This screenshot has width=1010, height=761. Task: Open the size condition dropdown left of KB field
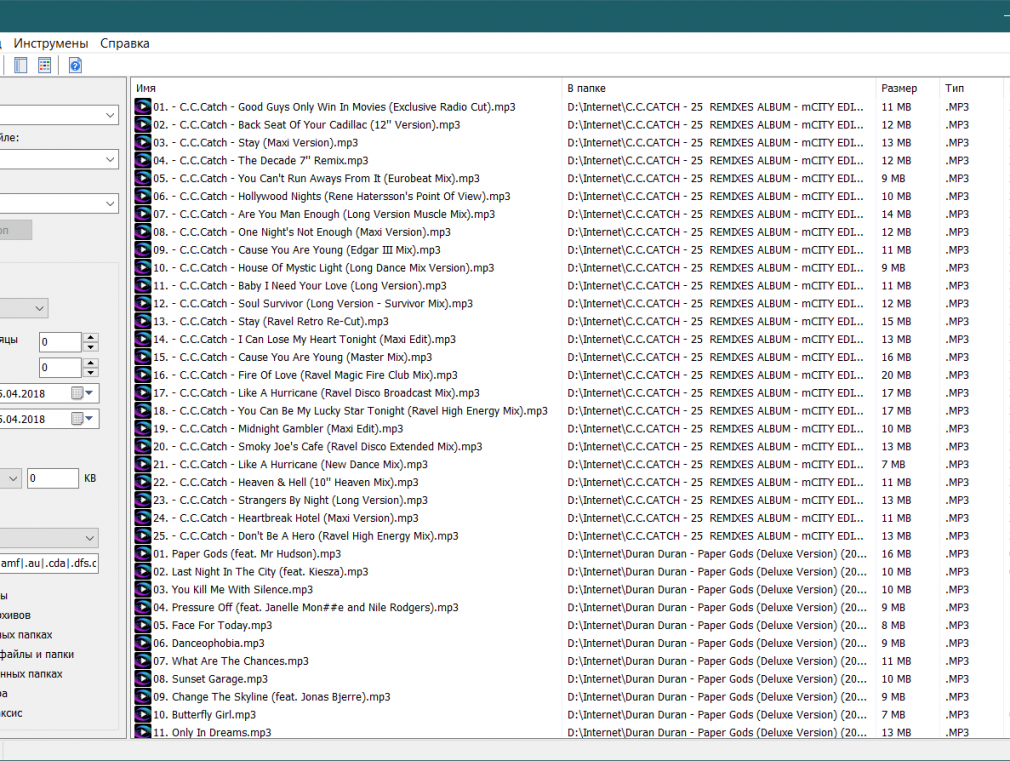(12, 479)
